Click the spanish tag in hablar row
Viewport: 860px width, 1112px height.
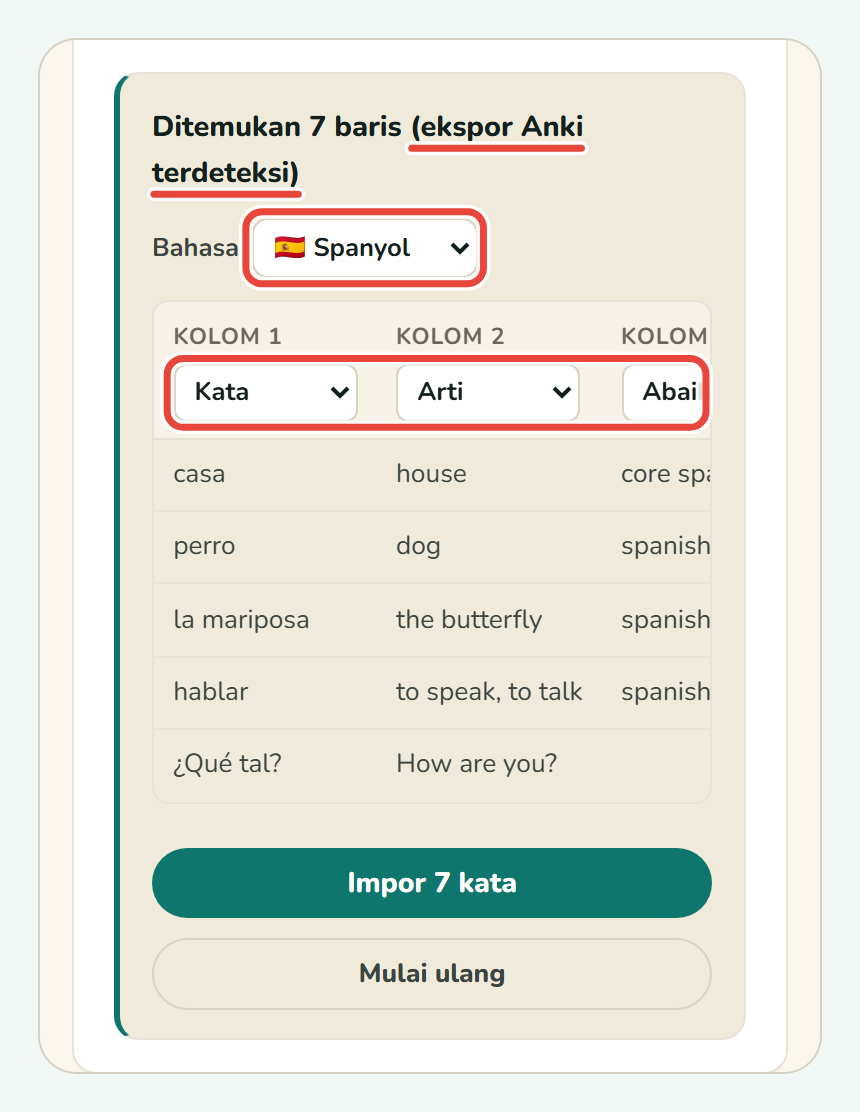click(666, 691)
